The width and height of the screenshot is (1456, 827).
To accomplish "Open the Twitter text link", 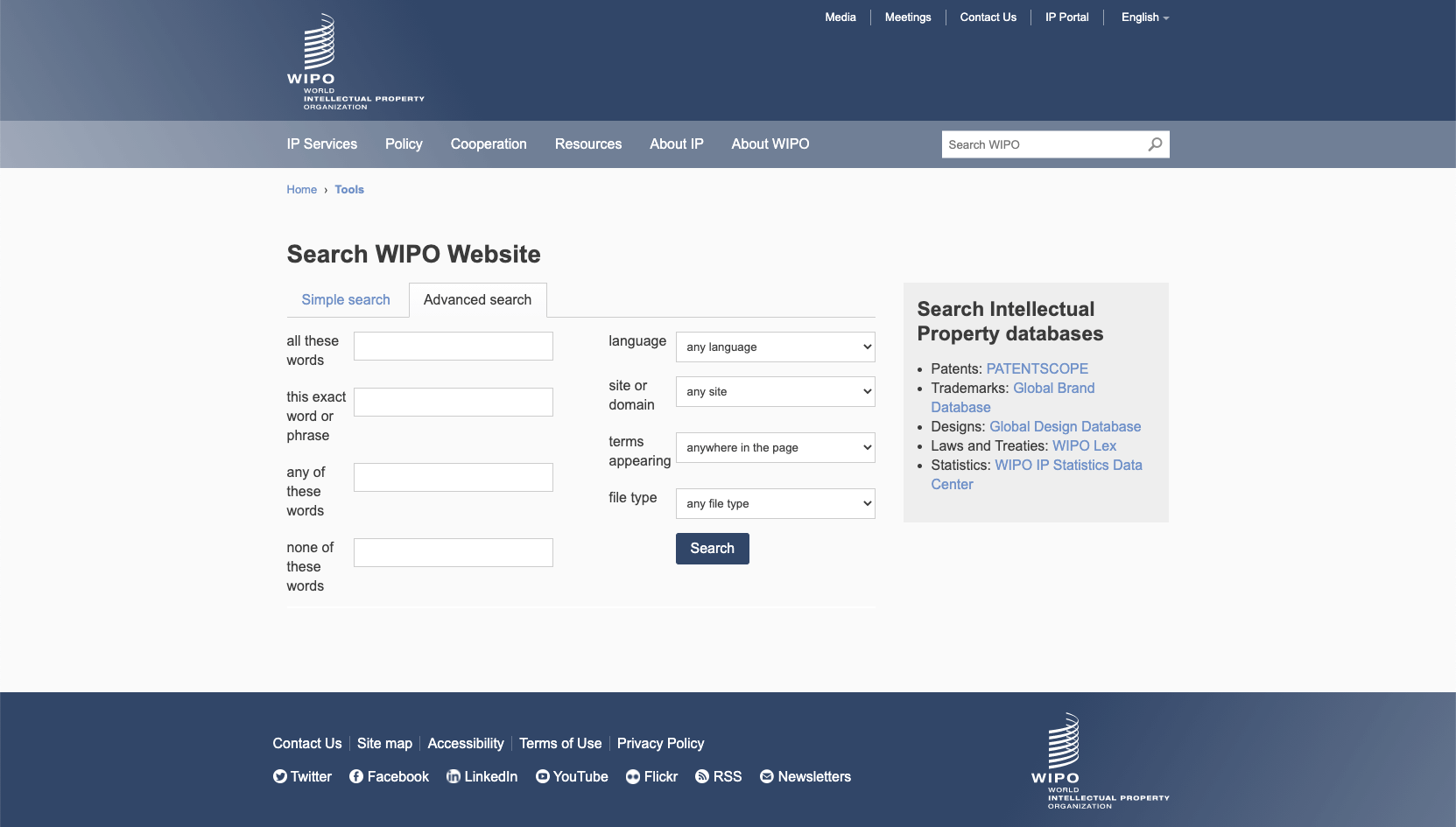I will click(312, 776).
